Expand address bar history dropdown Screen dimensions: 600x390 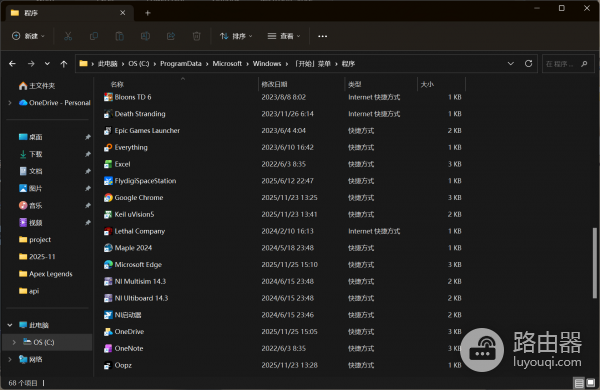point(510,64)
